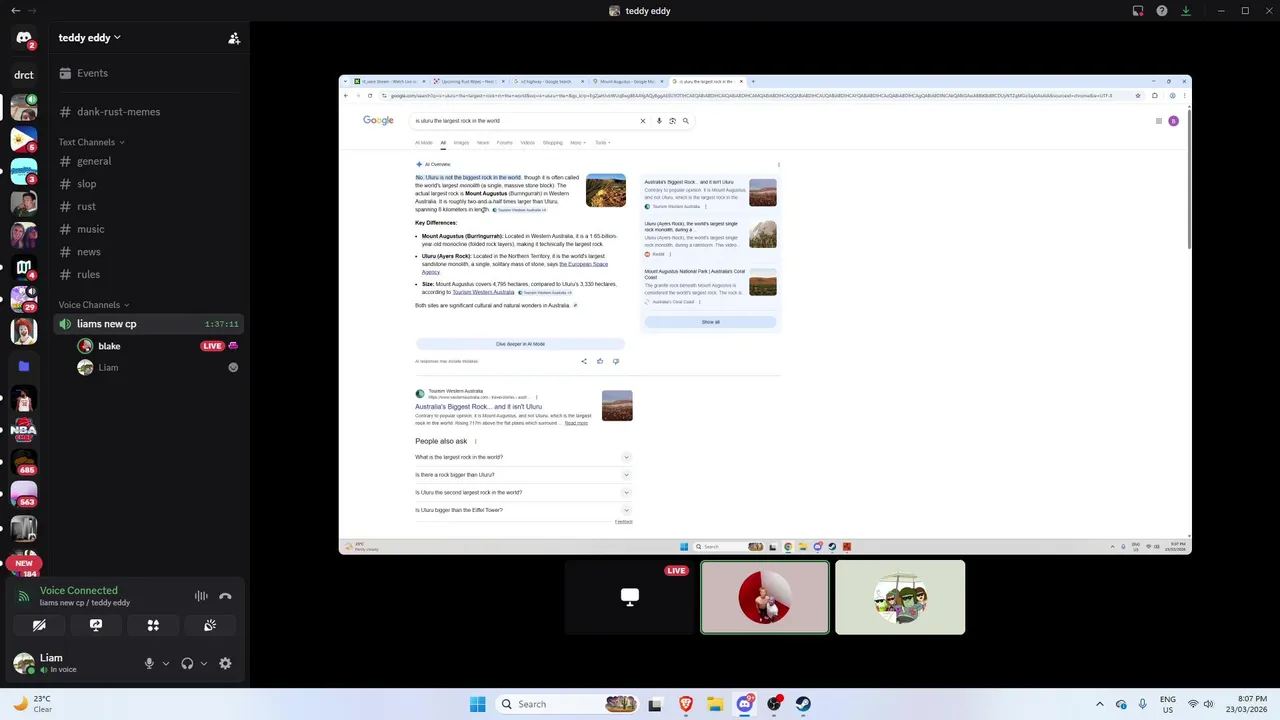Screen dimensions: 1280x720
Task: Open server icon with 685 badge
Action: [23, 462]
